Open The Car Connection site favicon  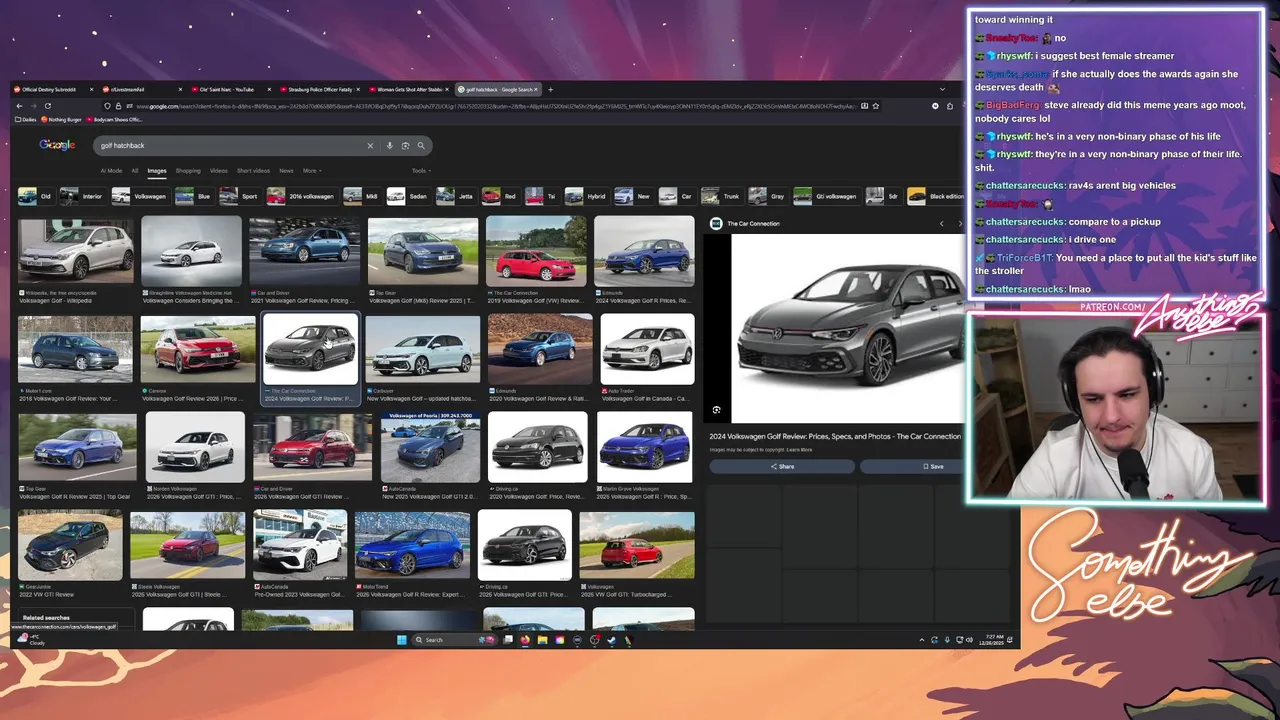point(716,224)
